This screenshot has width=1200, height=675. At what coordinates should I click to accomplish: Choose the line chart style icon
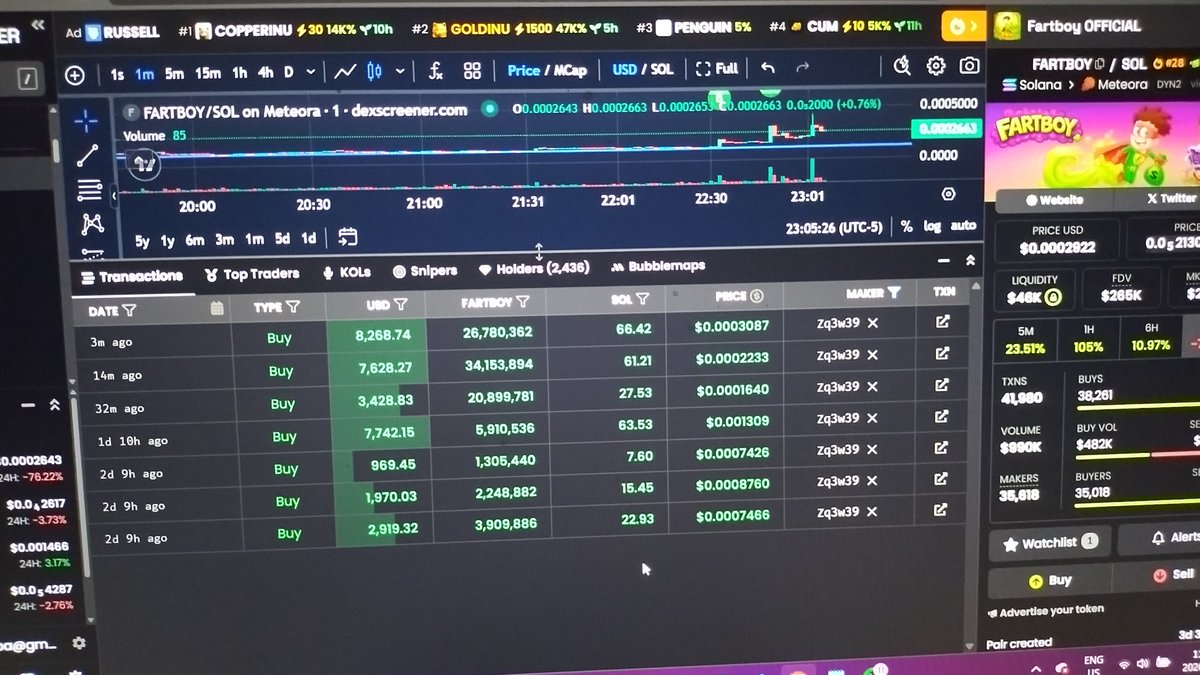coord(346,71)
